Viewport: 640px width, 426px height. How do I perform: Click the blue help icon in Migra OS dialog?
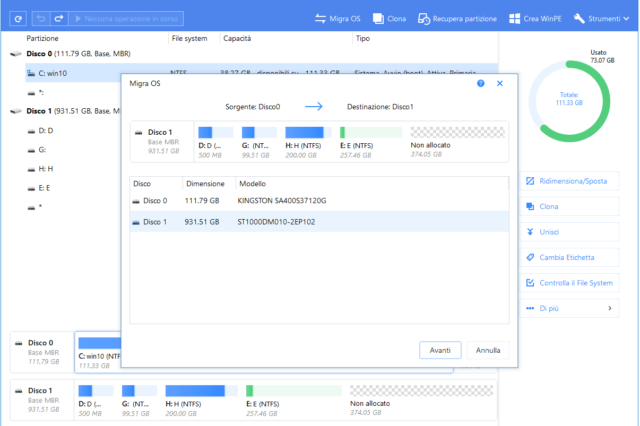pos(482,83)
